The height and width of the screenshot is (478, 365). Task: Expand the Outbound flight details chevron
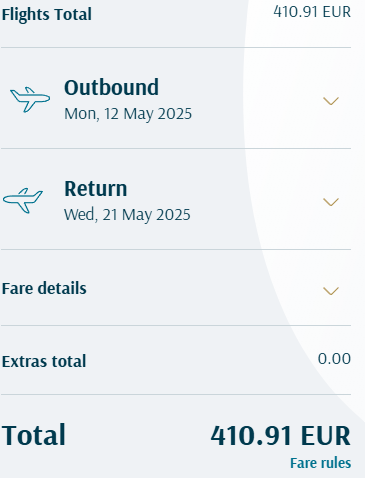tap(331, 101)
